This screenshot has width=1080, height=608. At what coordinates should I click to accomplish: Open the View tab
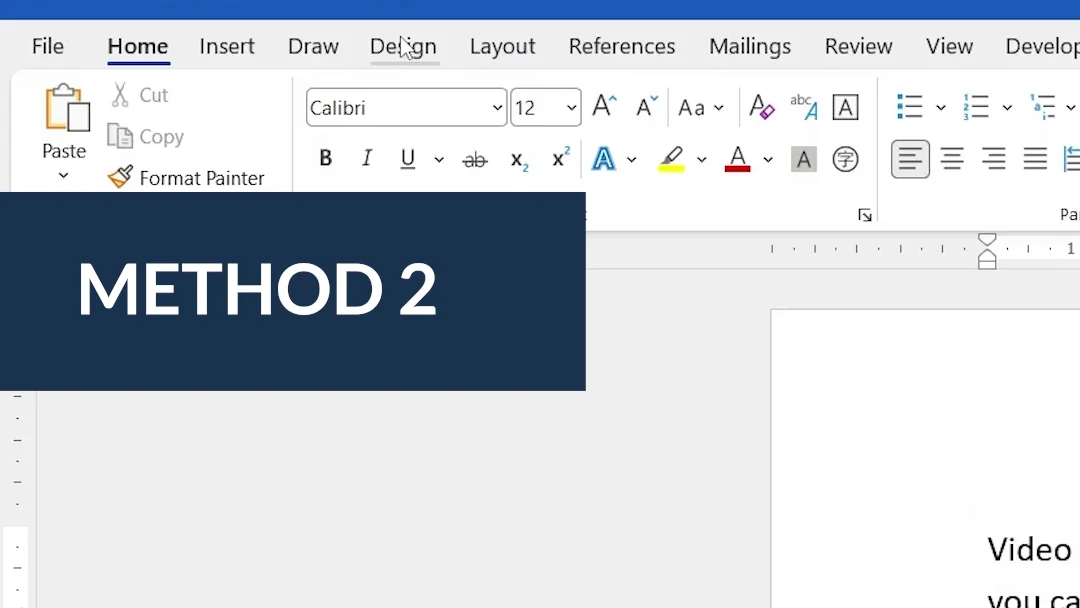click(949, 46)
